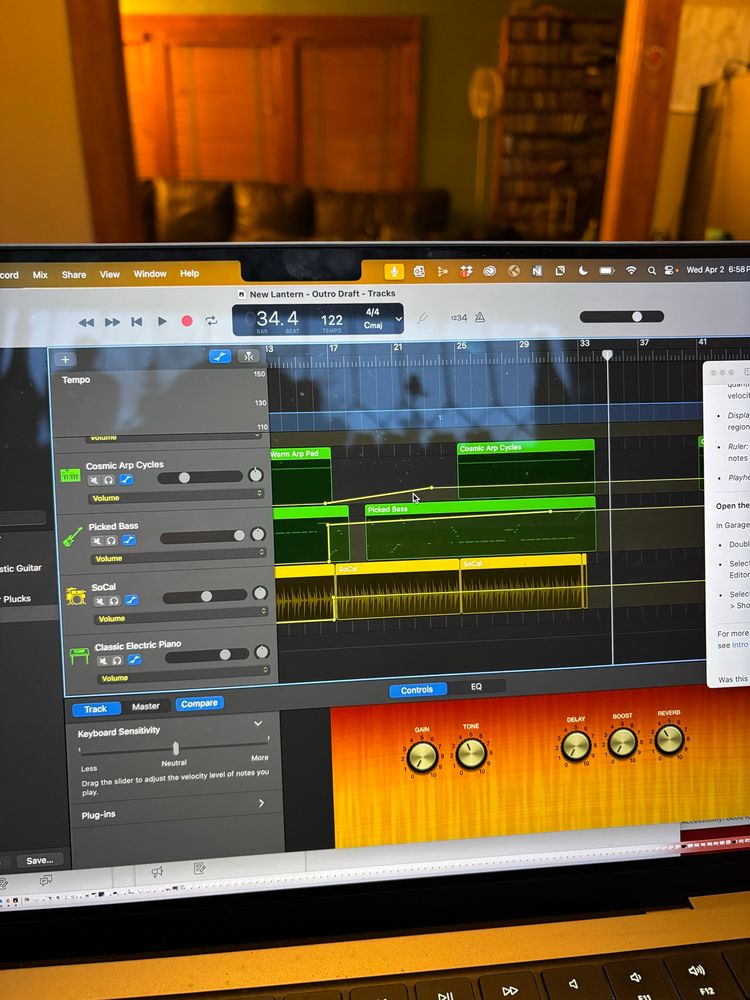The width and height of the screenshot is (750, 1000).
Task: Fast-forward the GarageBand playhead
Action: pos(112,322)
